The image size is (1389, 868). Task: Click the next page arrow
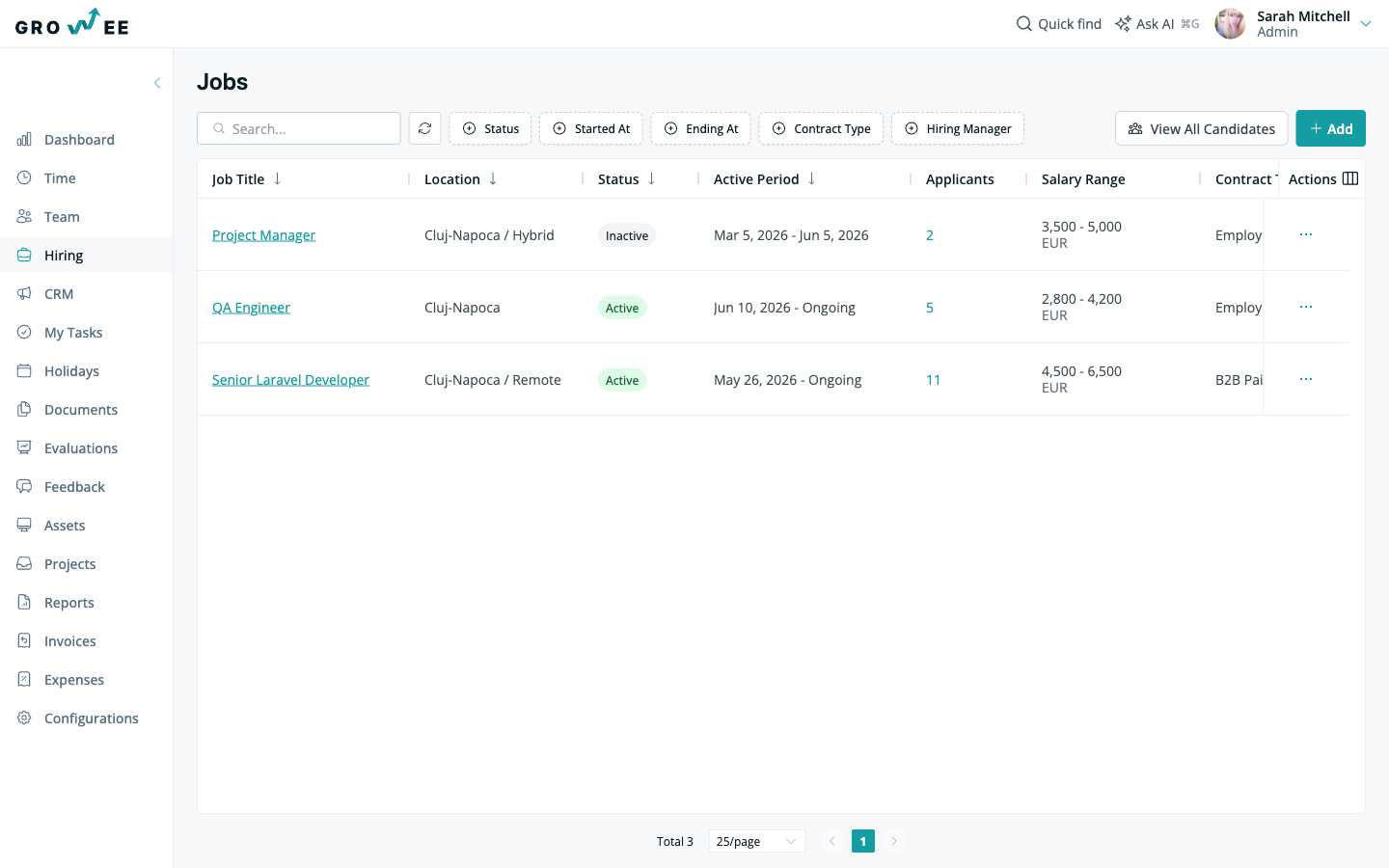pos(894,841)
